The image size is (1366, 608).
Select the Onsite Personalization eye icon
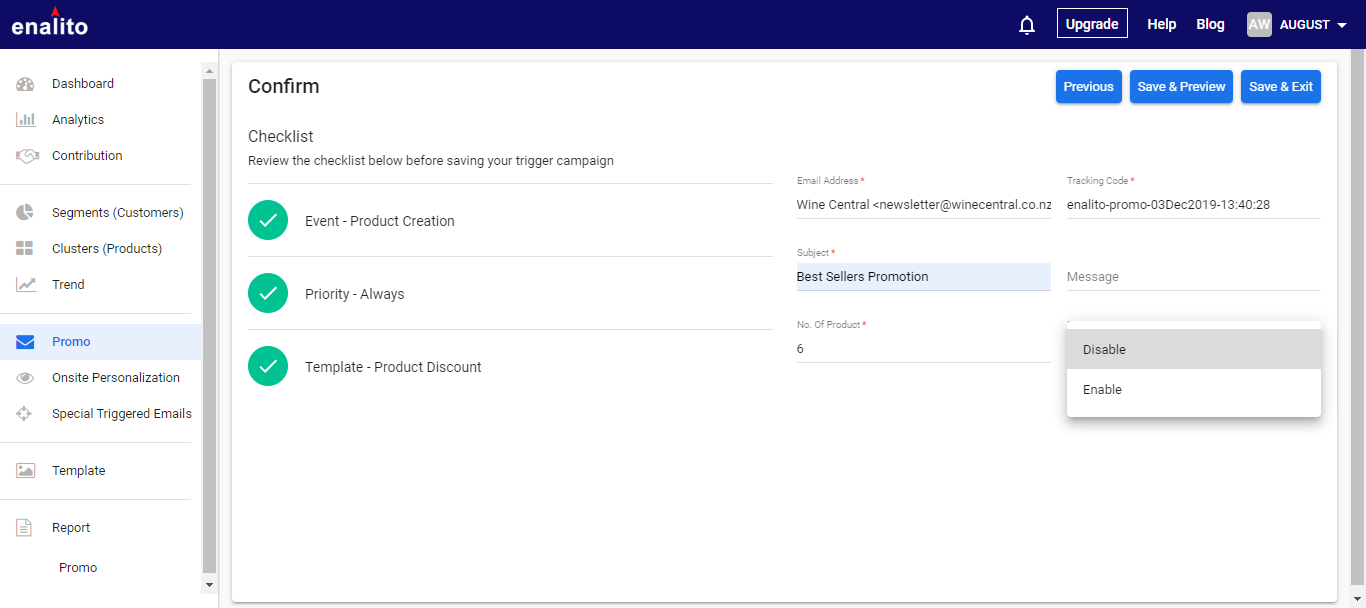click(26, 378)
